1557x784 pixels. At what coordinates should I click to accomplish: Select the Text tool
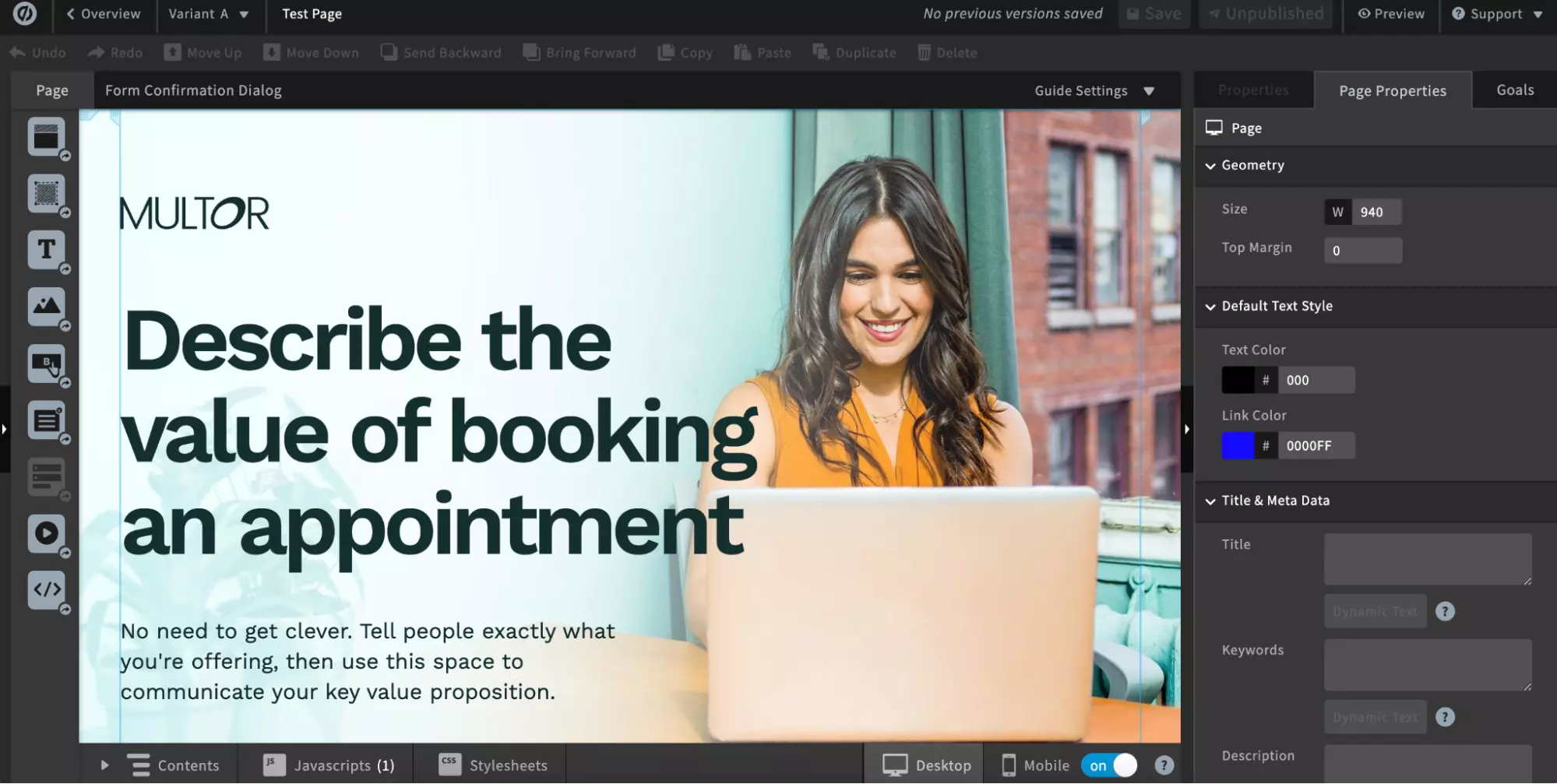47,250
